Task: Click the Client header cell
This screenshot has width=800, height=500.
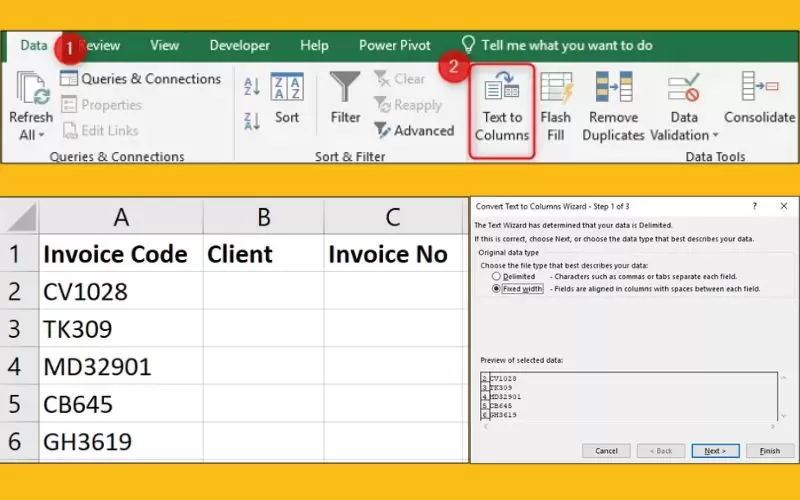Action: click(263, 254)
